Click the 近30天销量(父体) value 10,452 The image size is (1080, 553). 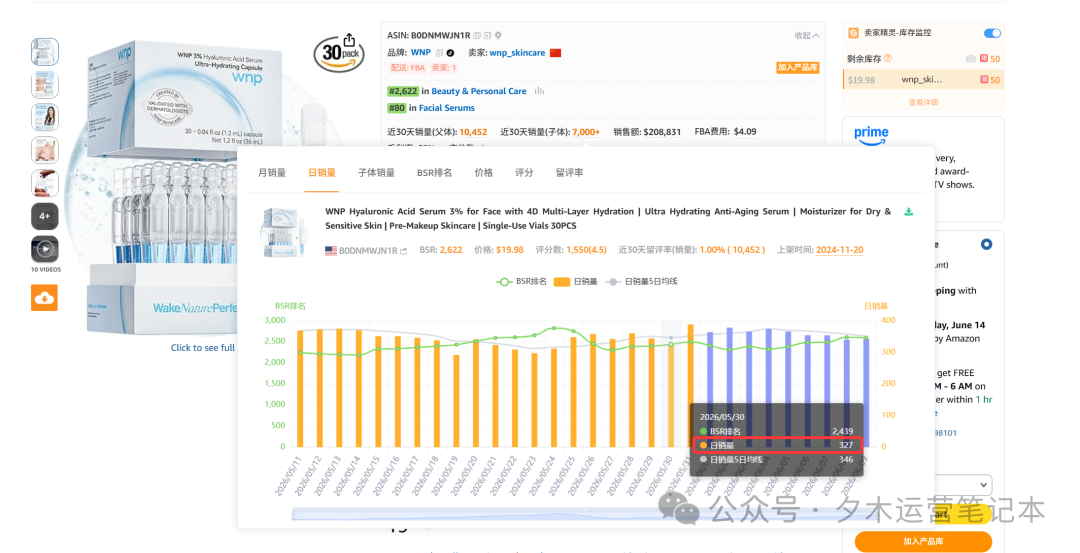pos(473,132)
